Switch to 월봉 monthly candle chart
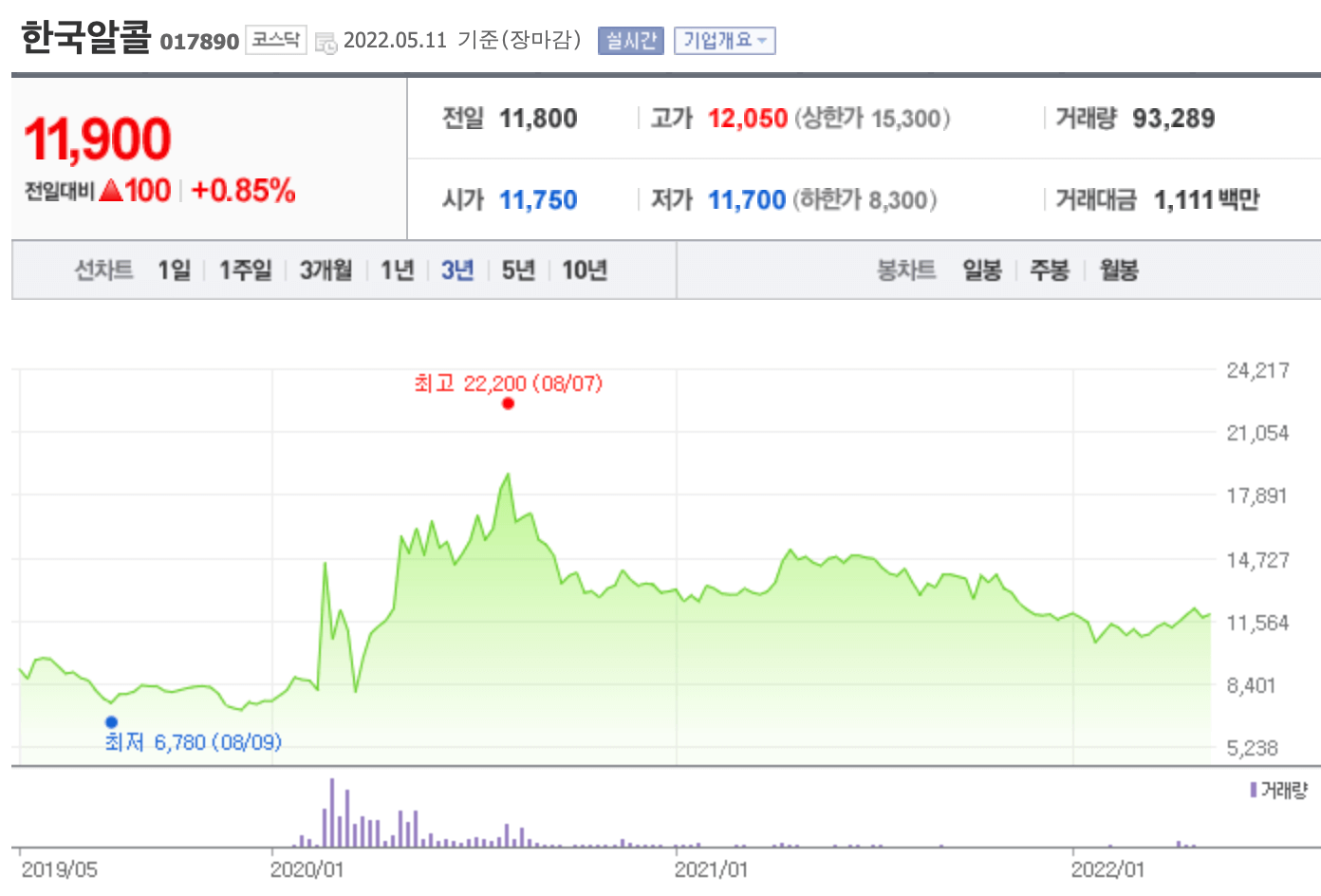 [x=1119, y=271]
